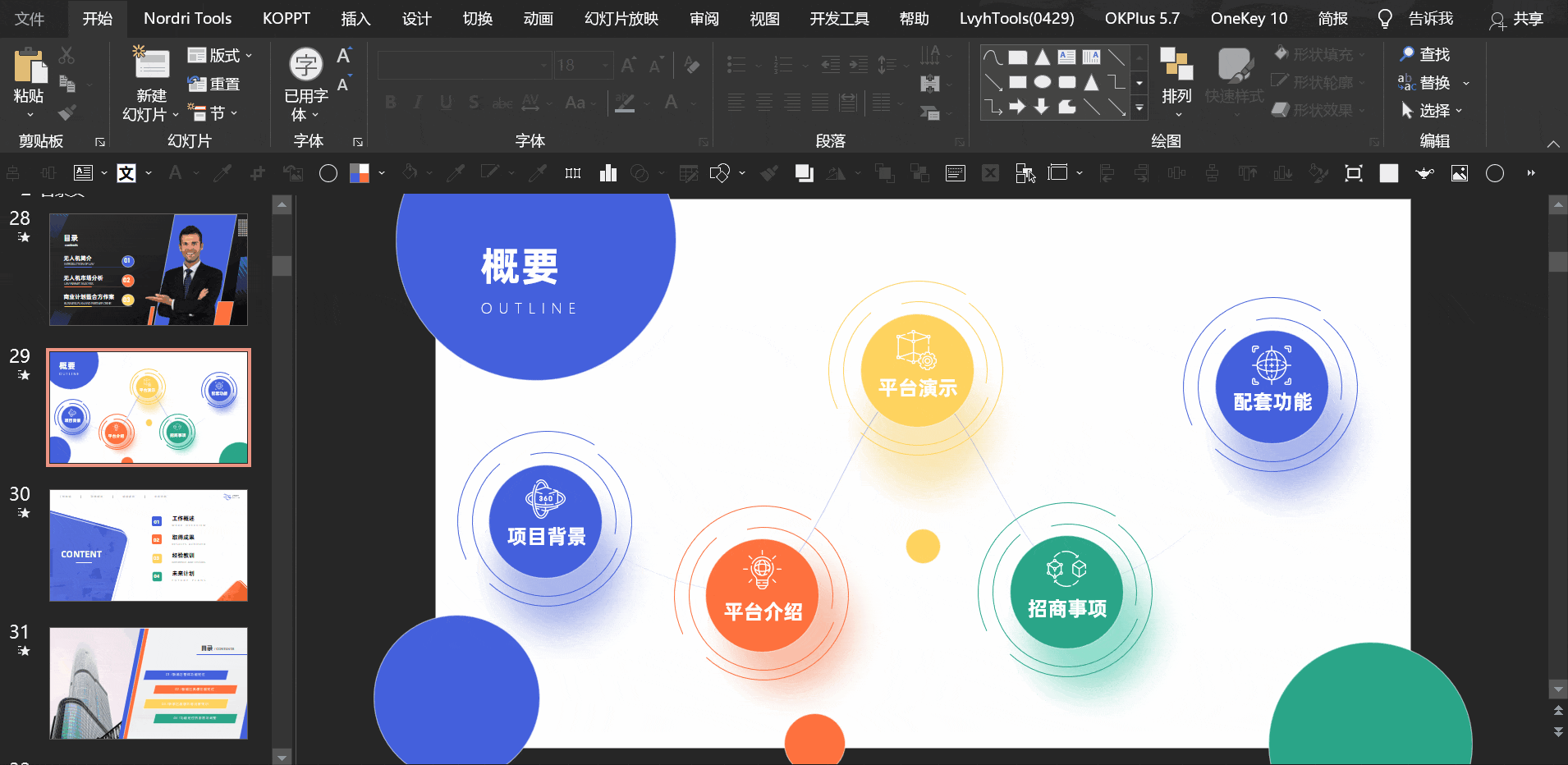Select the oval shape in the shapes gallery
Screen dimensions: 1568x765
pyautogui.click(x=1043, y=82)
